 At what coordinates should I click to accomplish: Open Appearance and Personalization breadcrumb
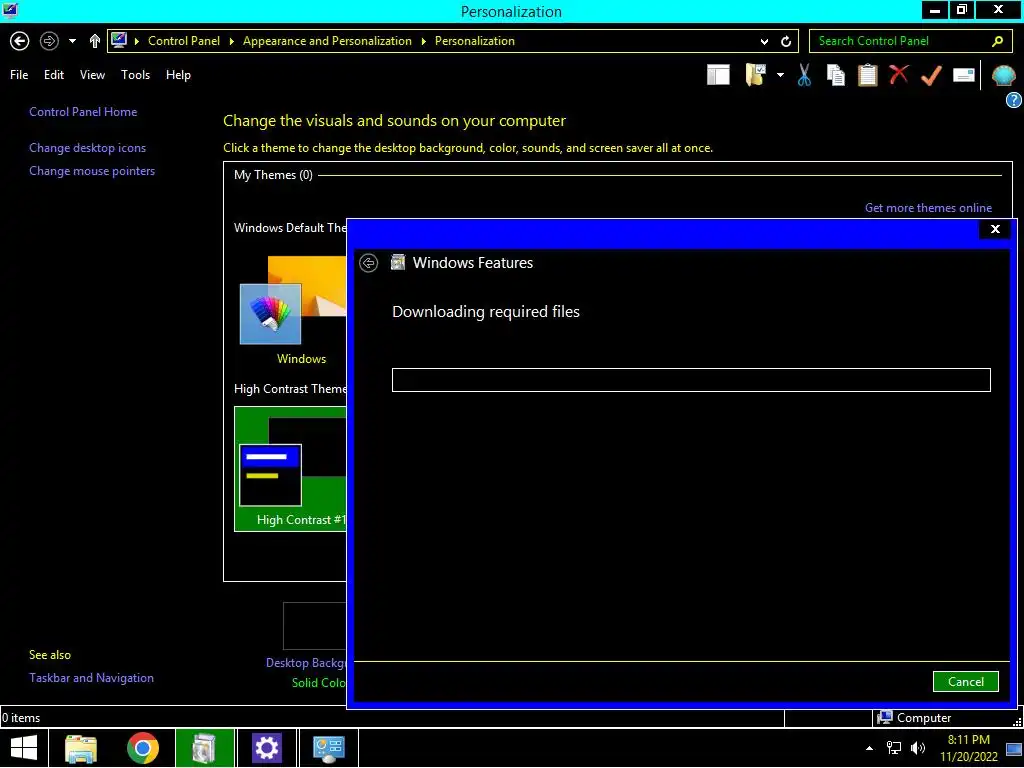point(327,41)
